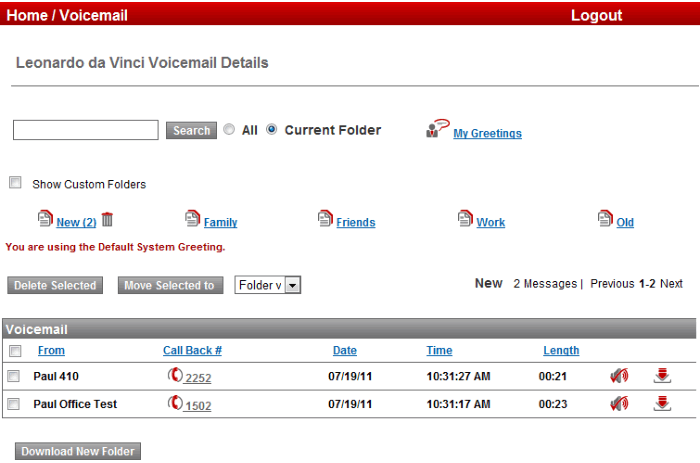
Task: Enable Show Custom Folders checkbox
Action: coord(15,182)
